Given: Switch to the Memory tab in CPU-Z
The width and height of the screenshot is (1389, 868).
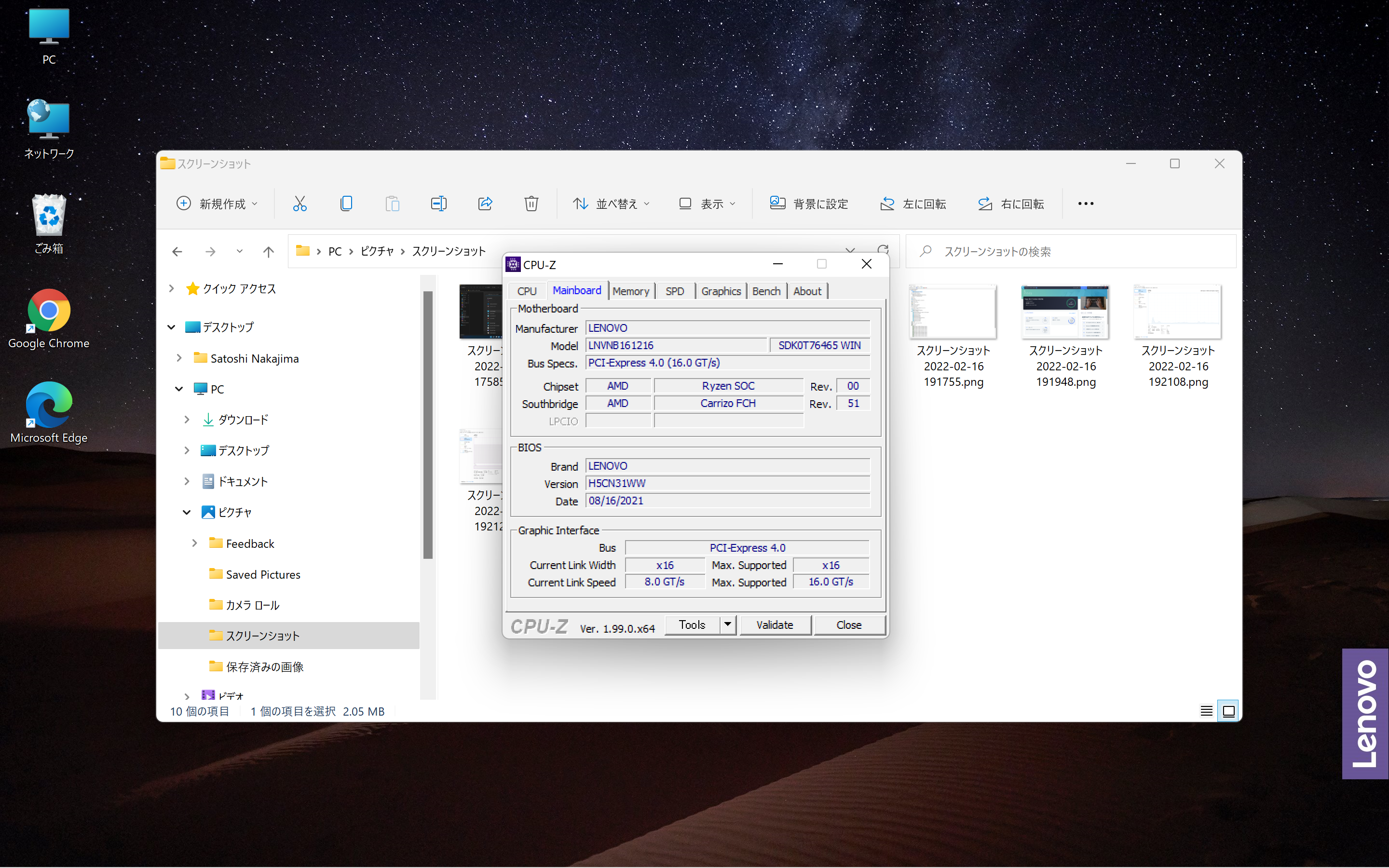Looking at the screenshot, I should tap(631, 291).
